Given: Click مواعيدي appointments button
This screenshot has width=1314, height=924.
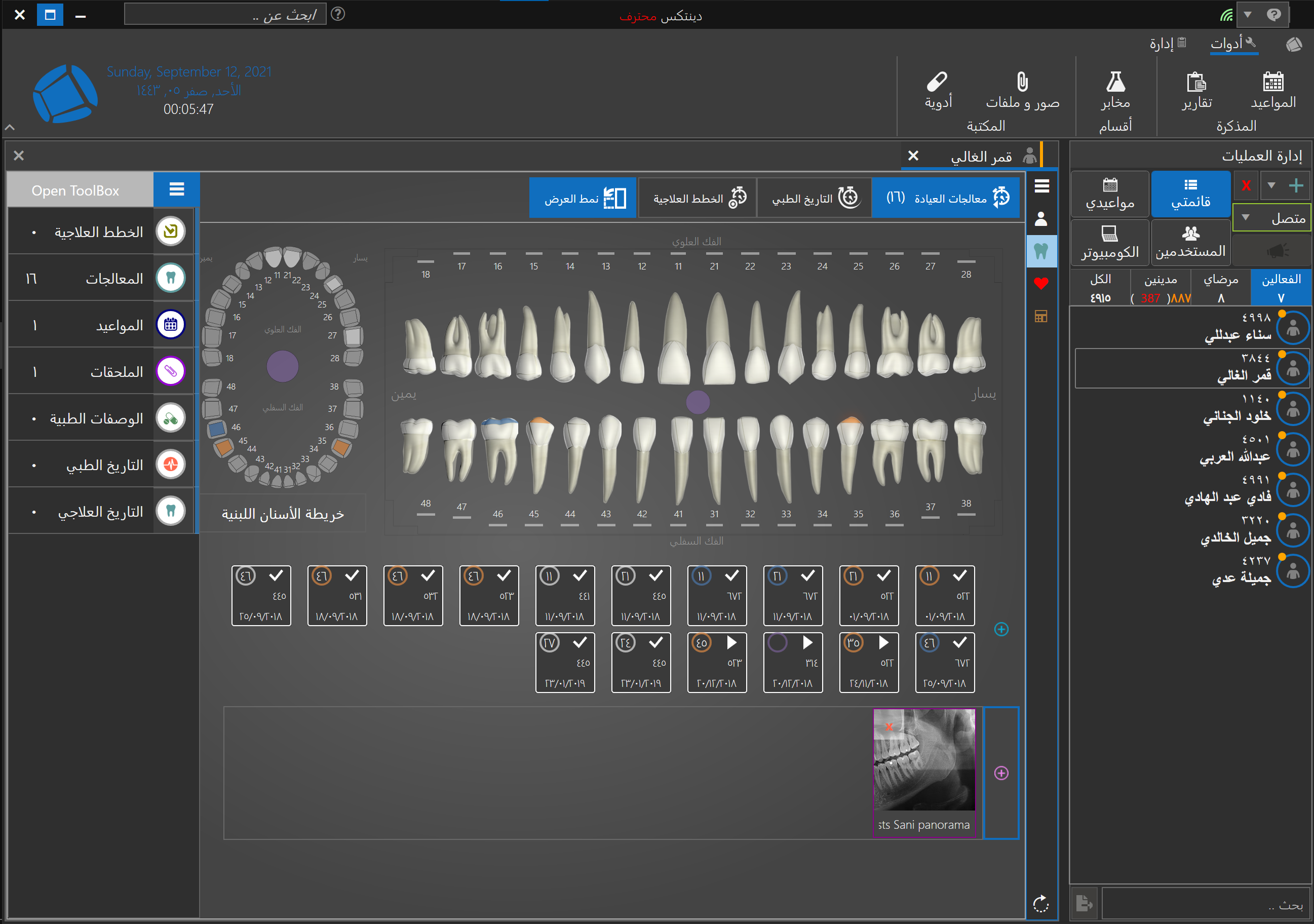Looking at the screenshot, I should [1110, 194].
